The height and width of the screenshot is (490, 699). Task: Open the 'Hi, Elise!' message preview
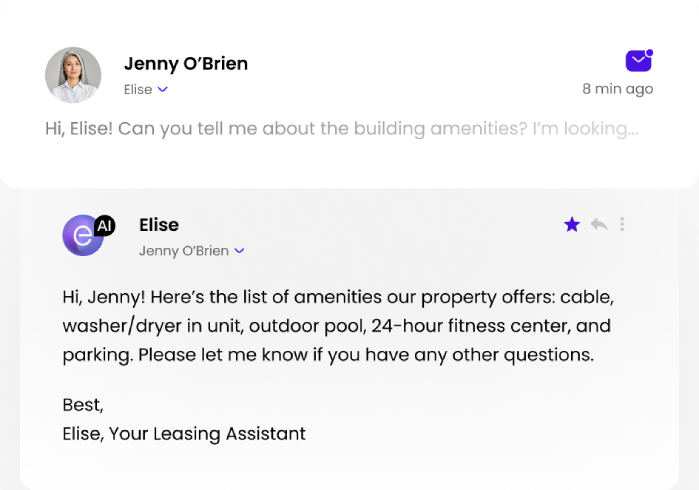pos(341,129)
